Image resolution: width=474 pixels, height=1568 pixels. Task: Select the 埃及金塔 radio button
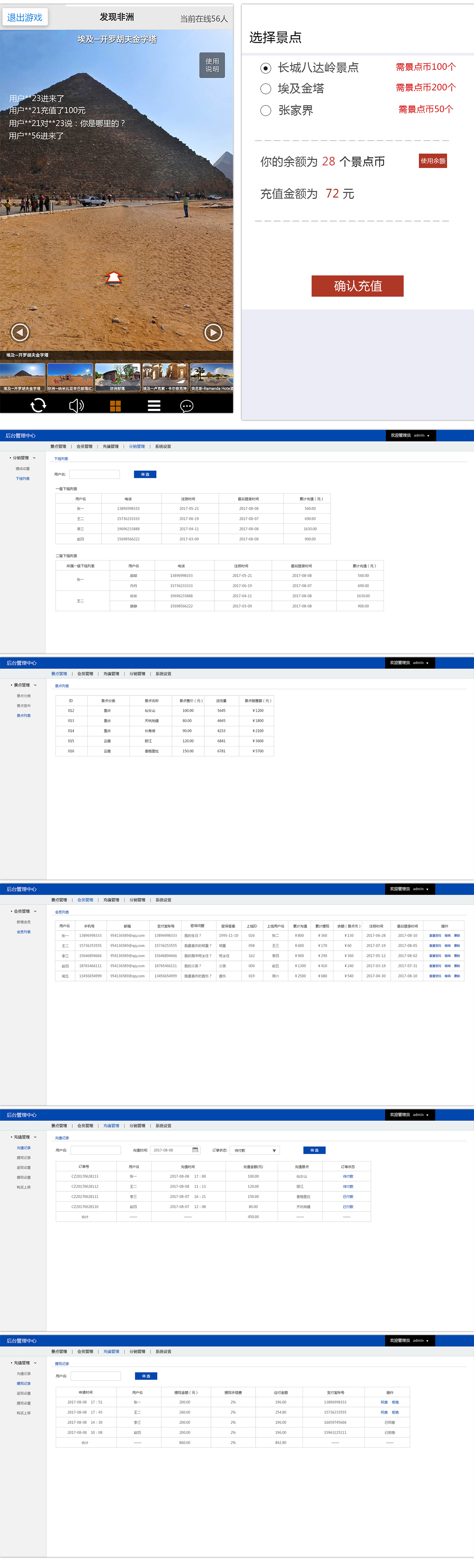(265, 89)
